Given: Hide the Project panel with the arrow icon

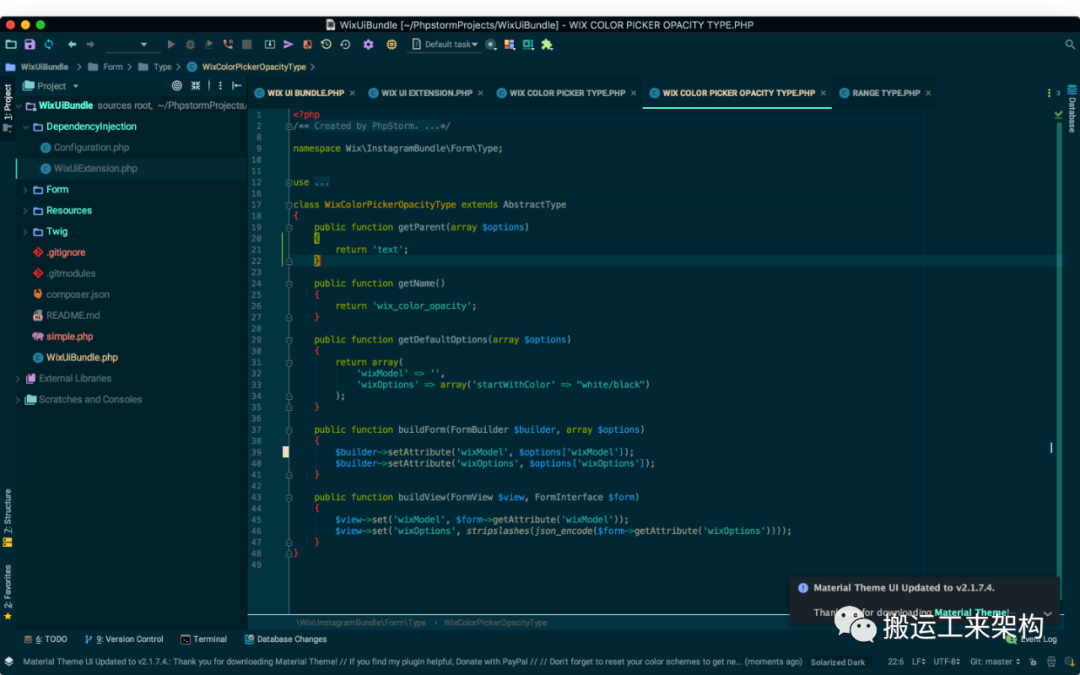Looking at the screenshot, I should click(x=237, y=86).
